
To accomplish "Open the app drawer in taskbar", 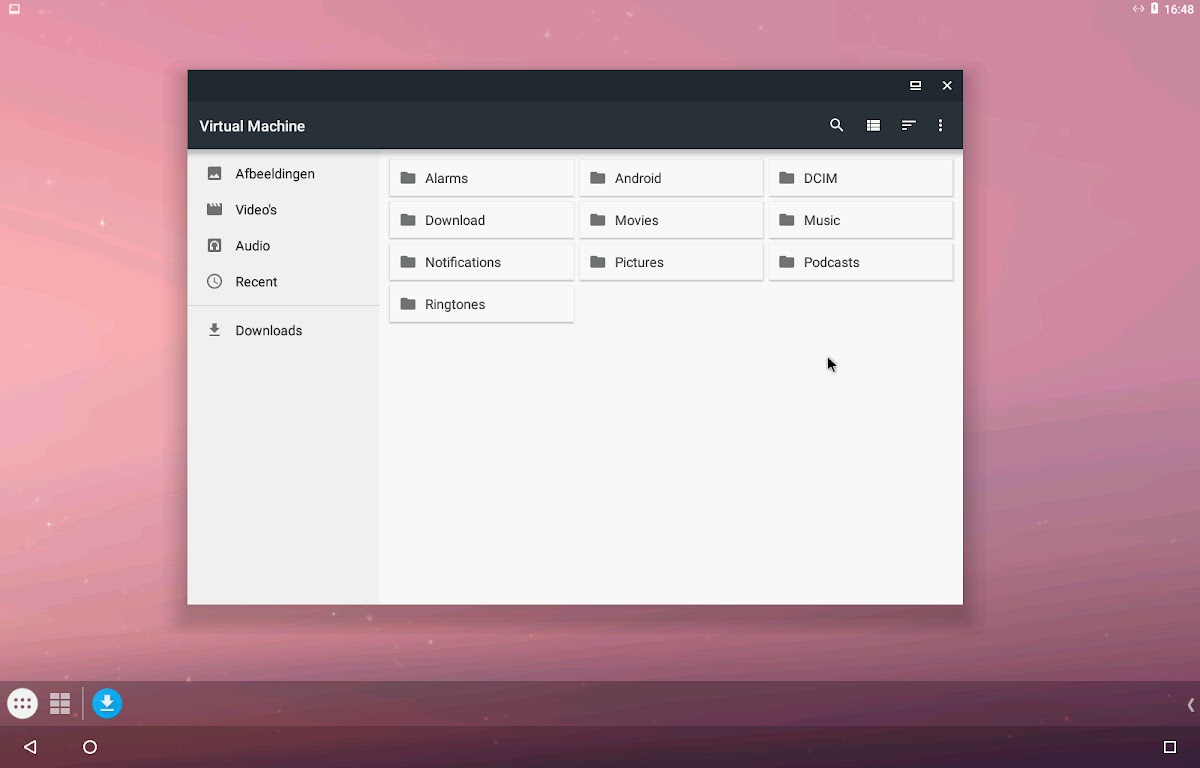I will click(x=22, y=704).
